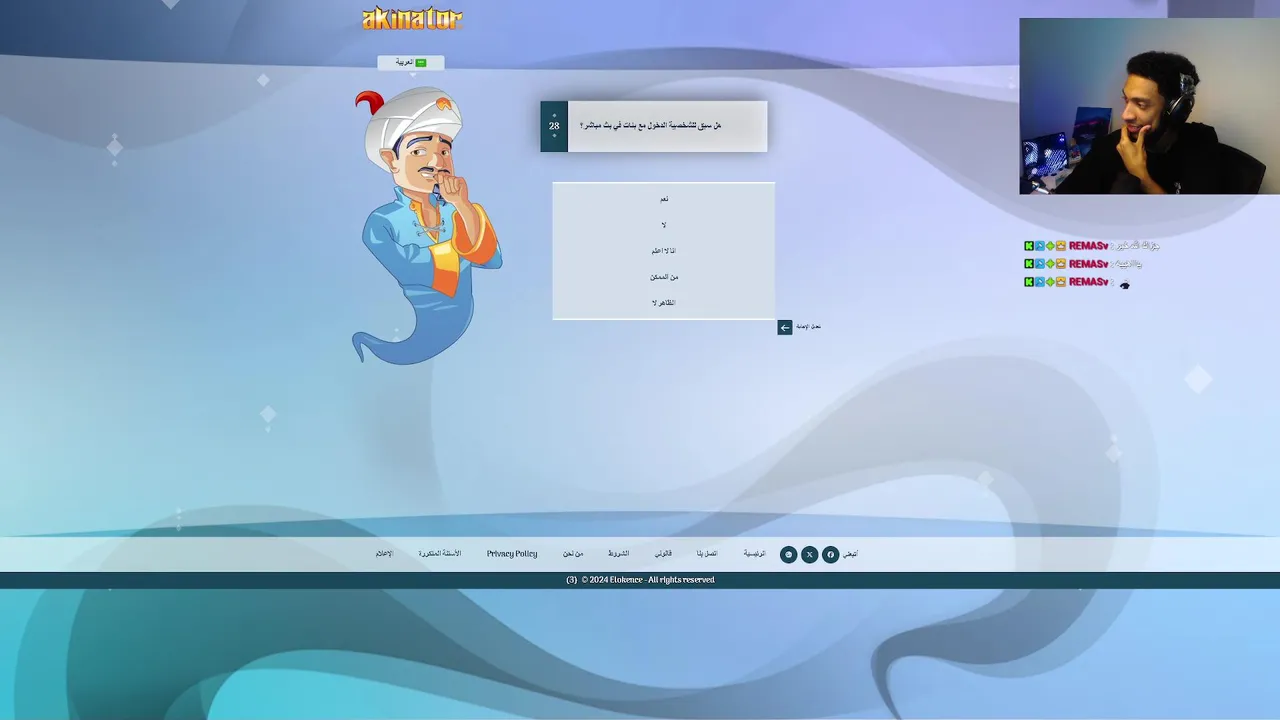Click the question text box
Viewport: 1280px width, 720px height.
(667, 126)
